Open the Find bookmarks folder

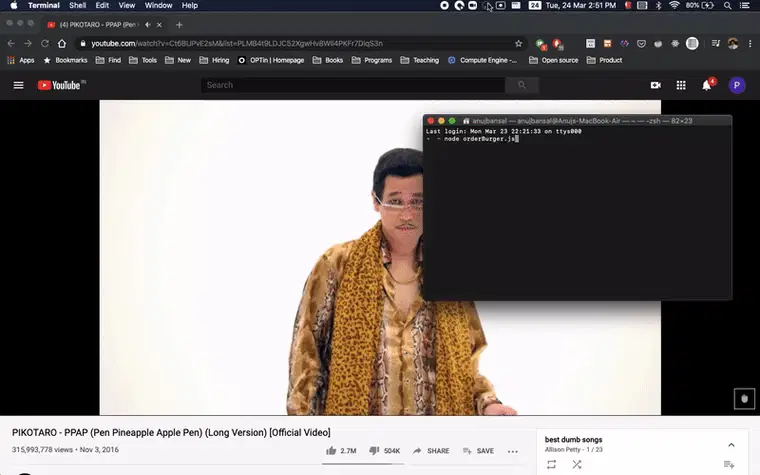click(x=108, y=60)
